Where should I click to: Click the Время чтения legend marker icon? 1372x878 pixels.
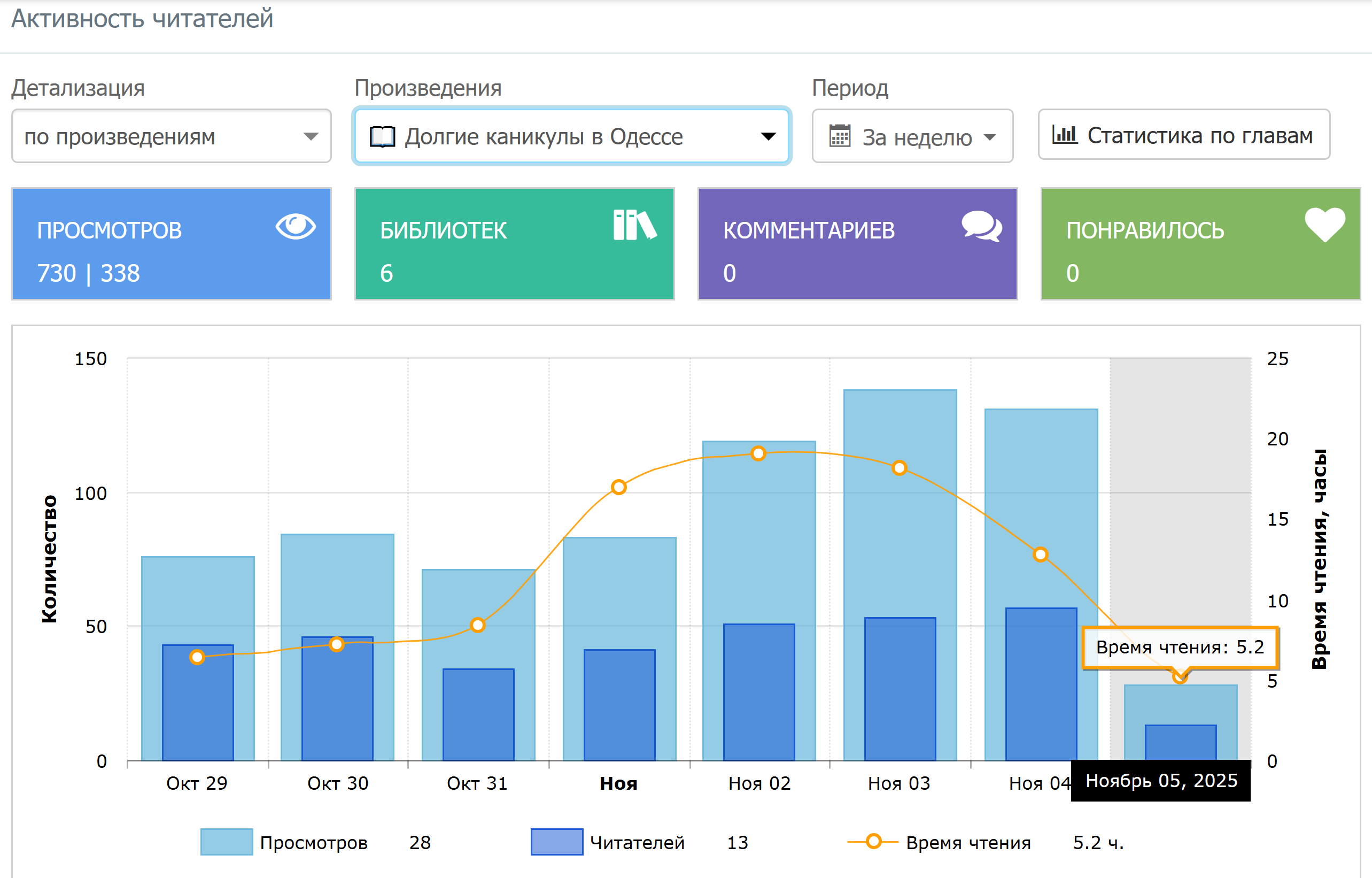[873, 842]
